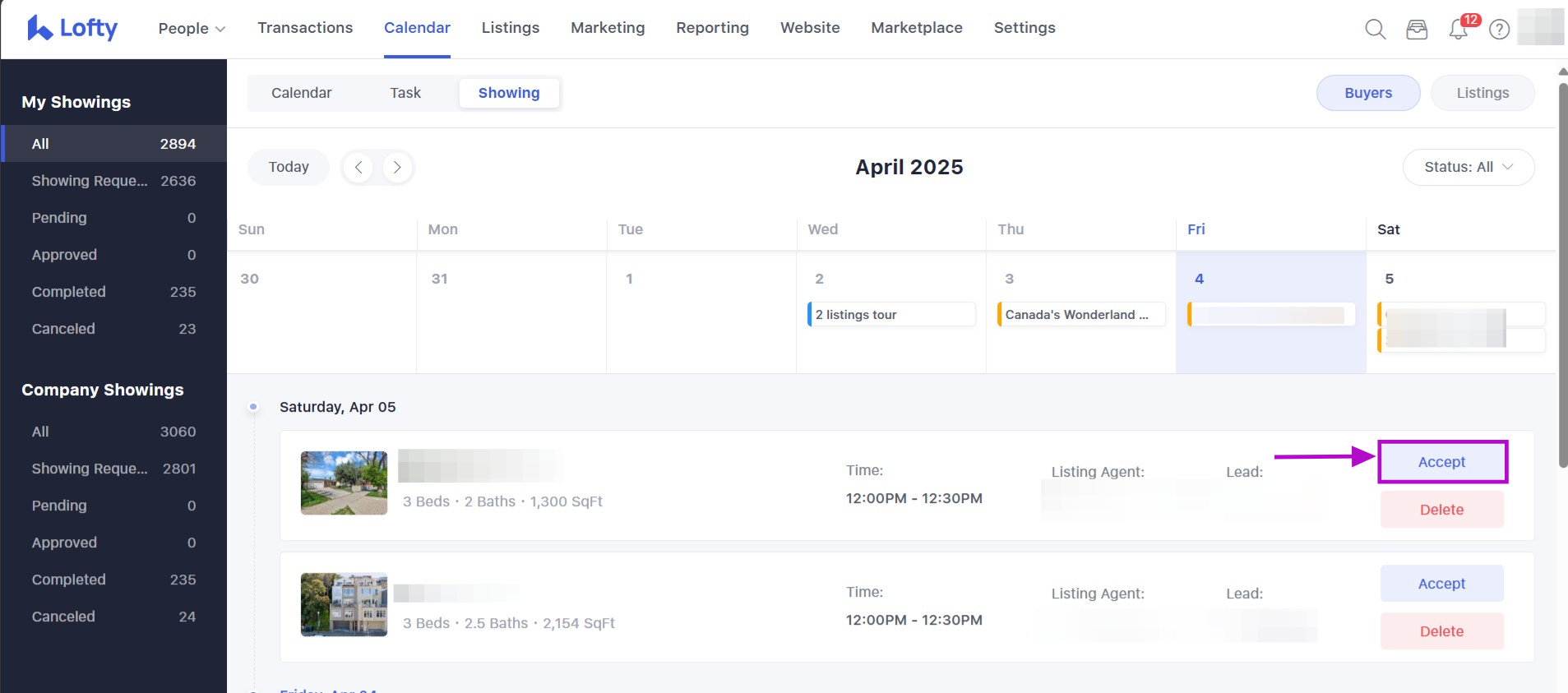Open the 2 listings tour event

[x=891, y=315]
